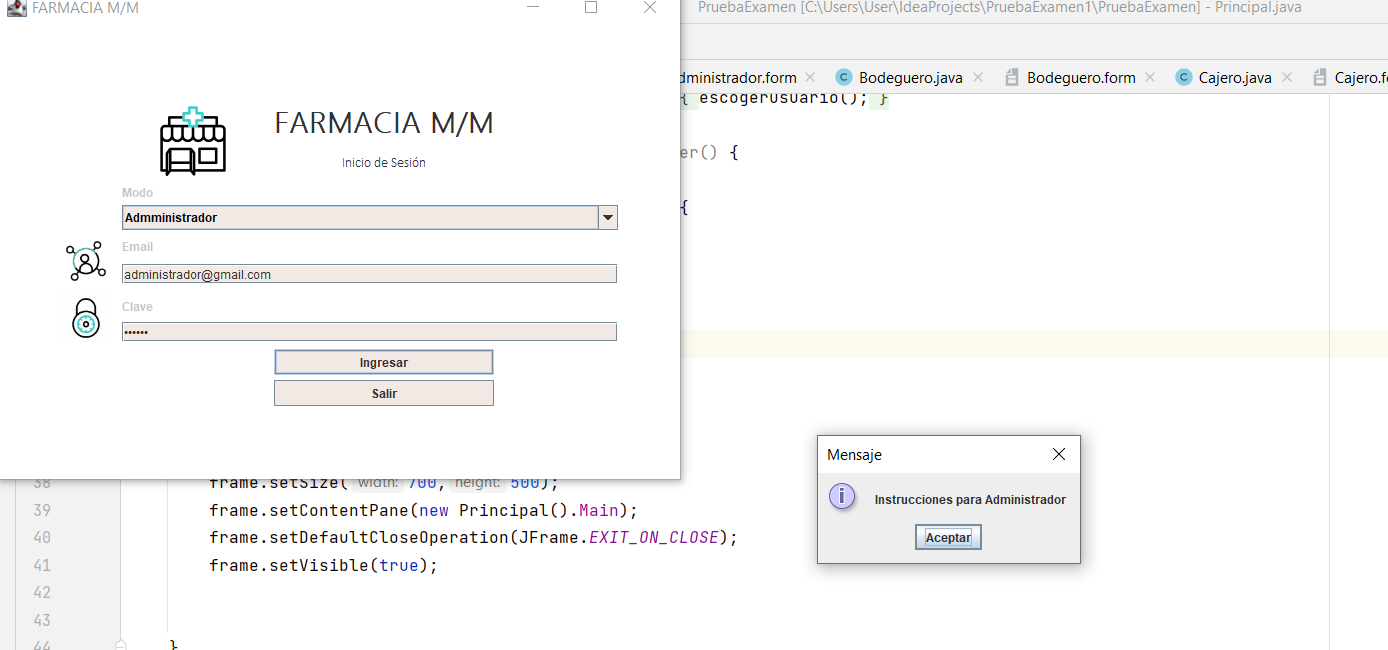Close the Cajero.java tab
This screenshot has height=650, width=1388.
click(x=1286, y=77)
